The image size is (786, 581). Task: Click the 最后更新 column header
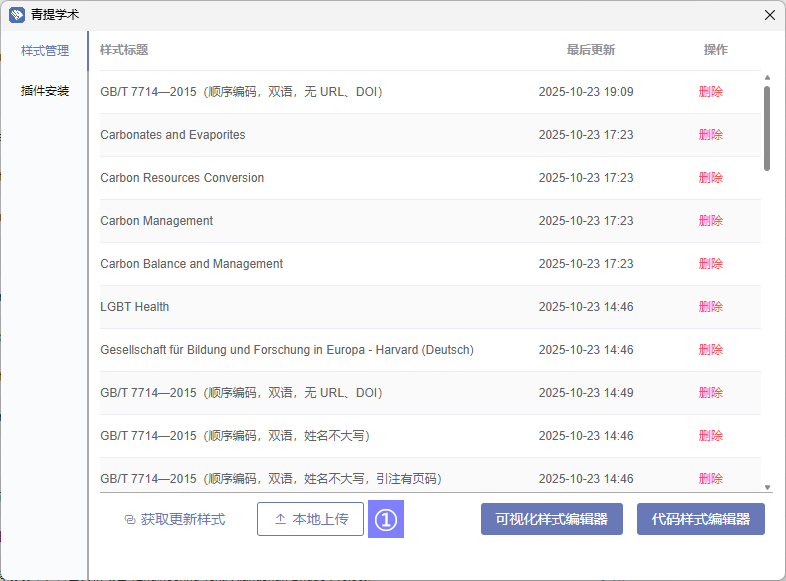coord(590,50)
